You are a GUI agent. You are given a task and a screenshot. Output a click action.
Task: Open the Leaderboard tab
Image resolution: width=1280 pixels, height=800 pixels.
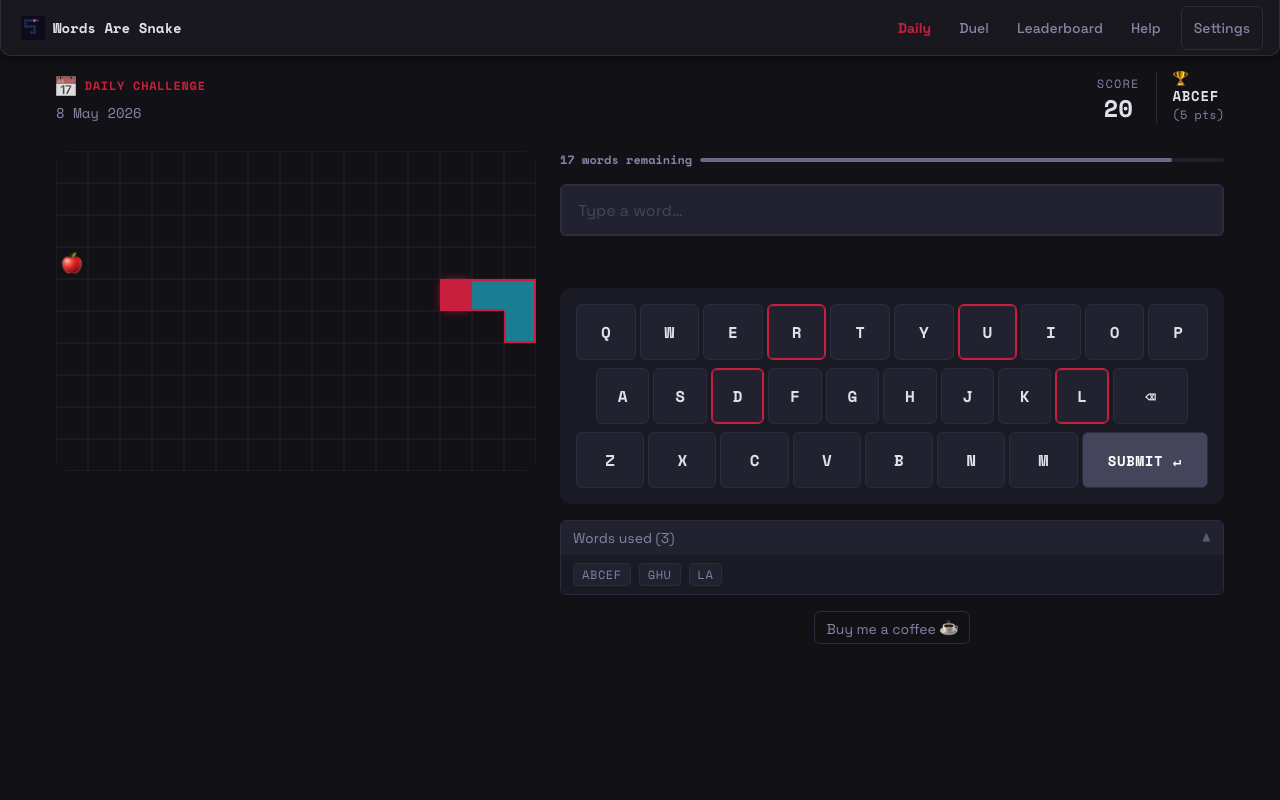[1060, 28]
